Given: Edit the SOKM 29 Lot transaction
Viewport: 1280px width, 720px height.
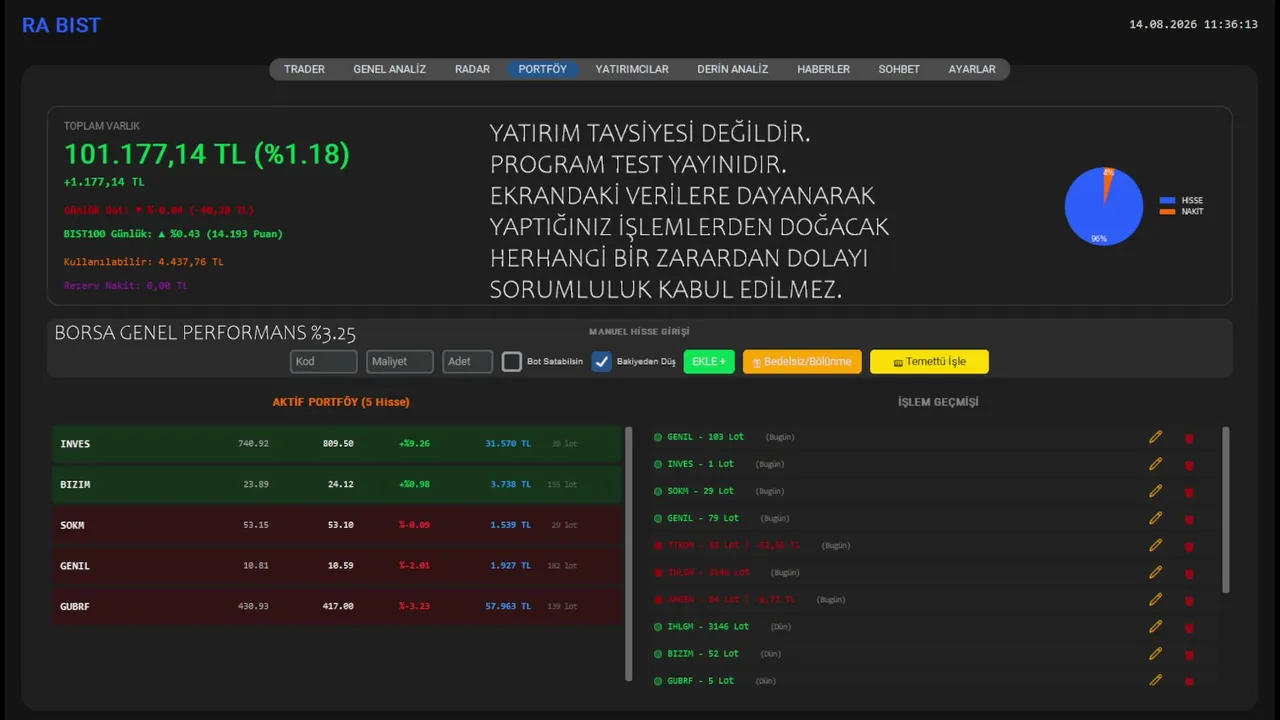Looking at the screenshot, I should (x=1156, y=491).
